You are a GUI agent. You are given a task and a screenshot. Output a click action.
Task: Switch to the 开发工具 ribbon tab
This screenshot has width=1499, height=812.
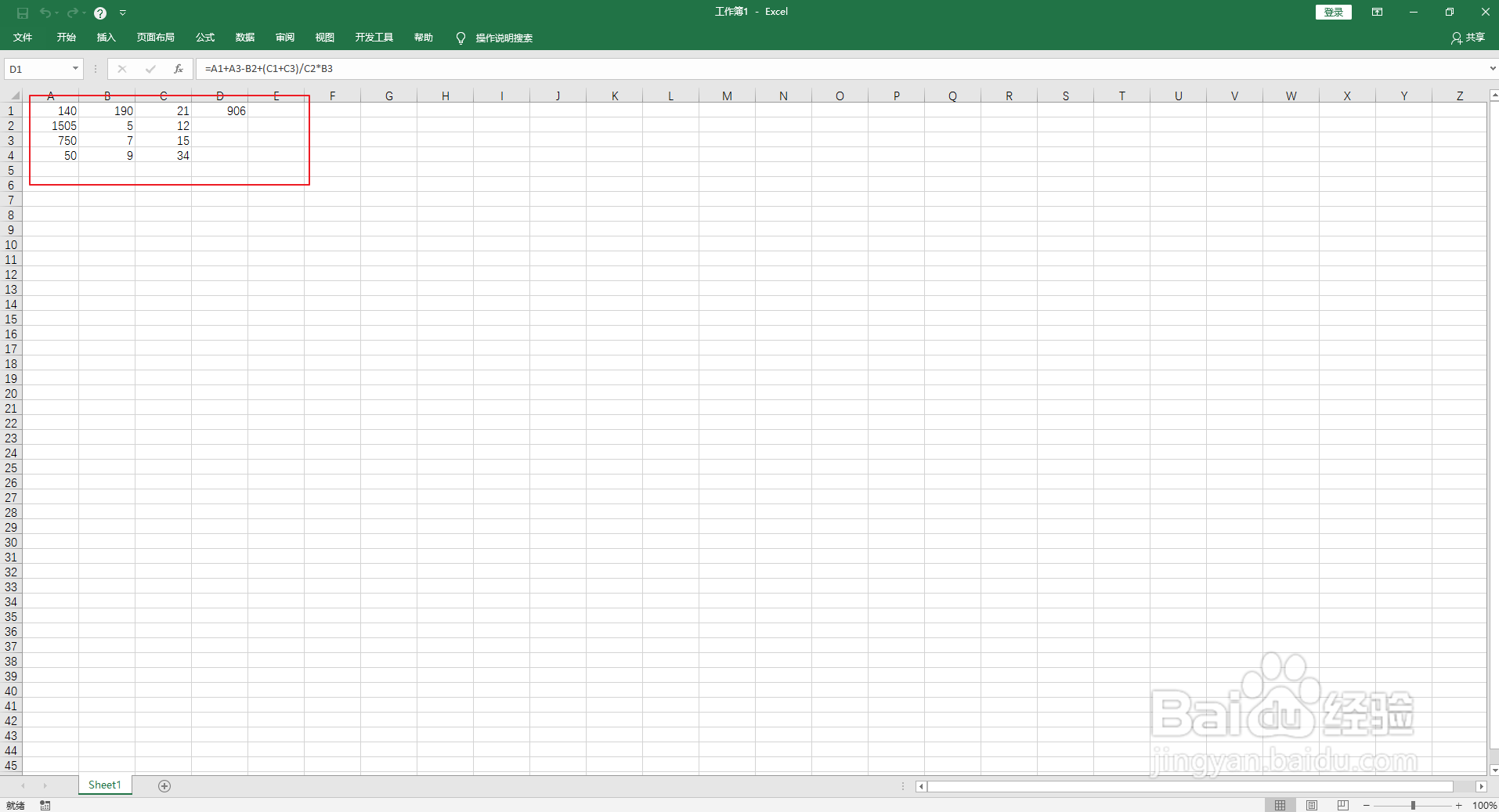click(x=374, y=38)
